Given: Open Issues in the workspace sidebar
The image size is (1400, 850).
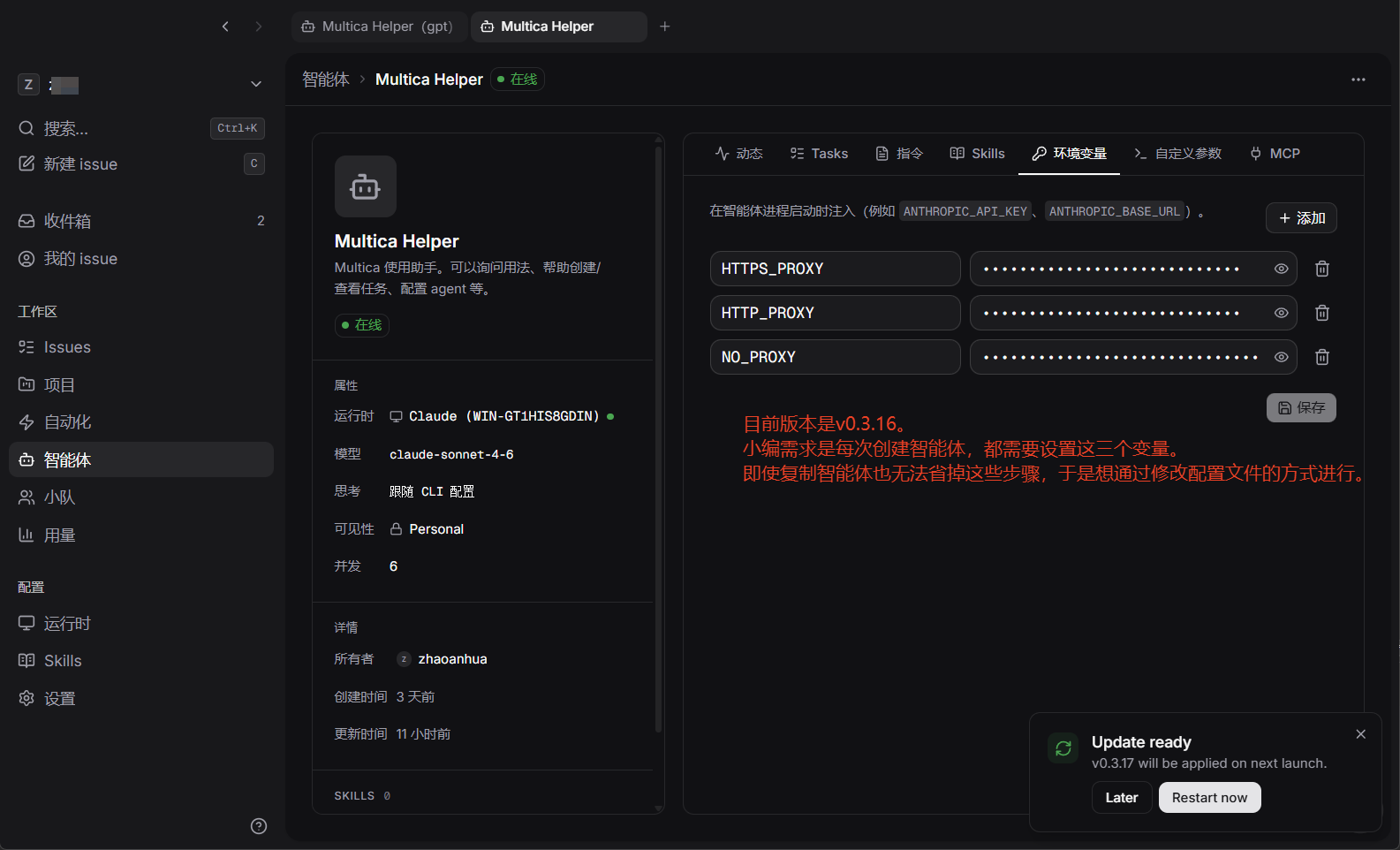Looking at the screenshot, I should coord(141,347).
